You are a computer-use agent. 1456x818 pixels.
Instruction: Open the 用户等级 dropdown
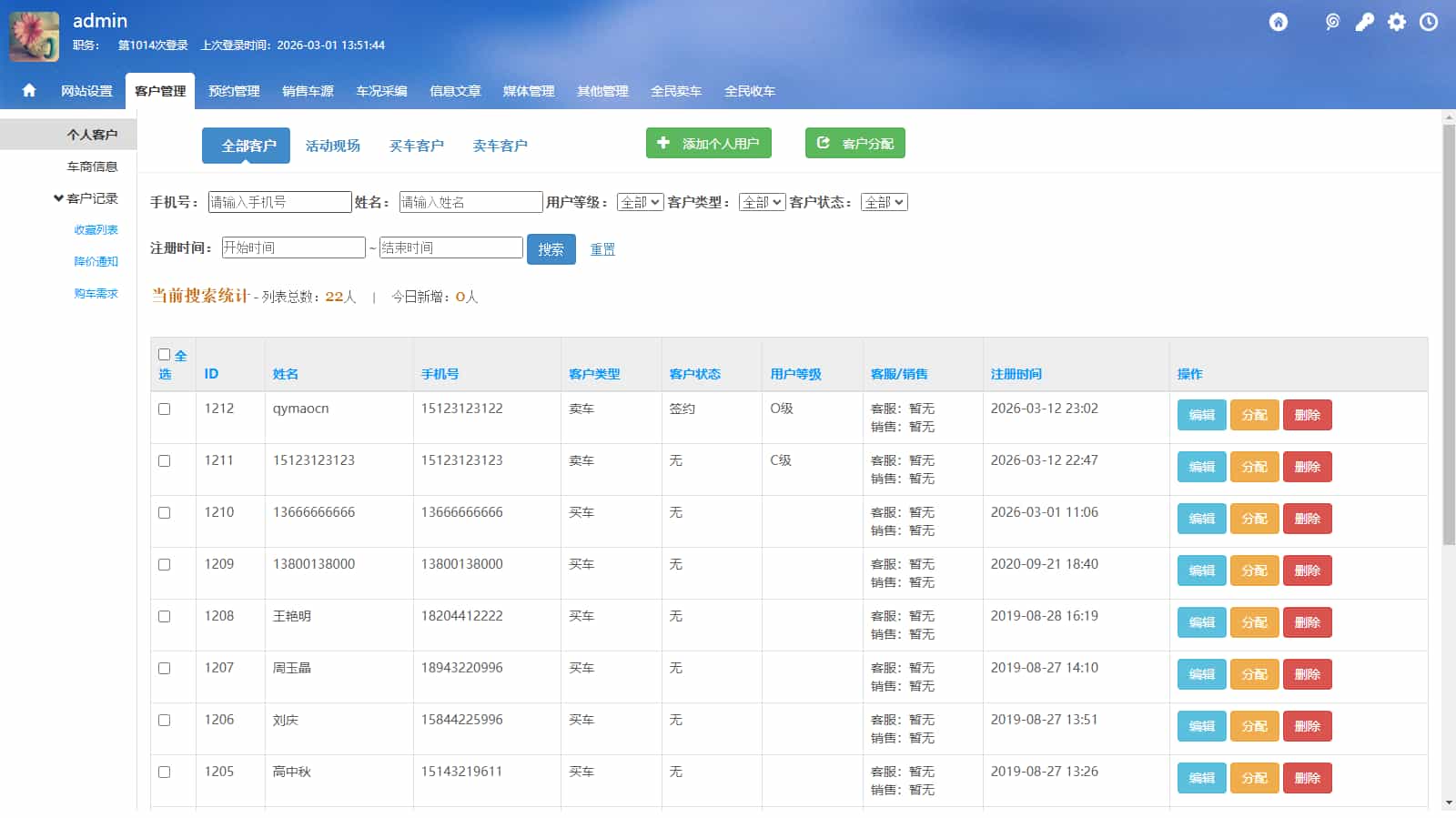click(x=640, y=202)
